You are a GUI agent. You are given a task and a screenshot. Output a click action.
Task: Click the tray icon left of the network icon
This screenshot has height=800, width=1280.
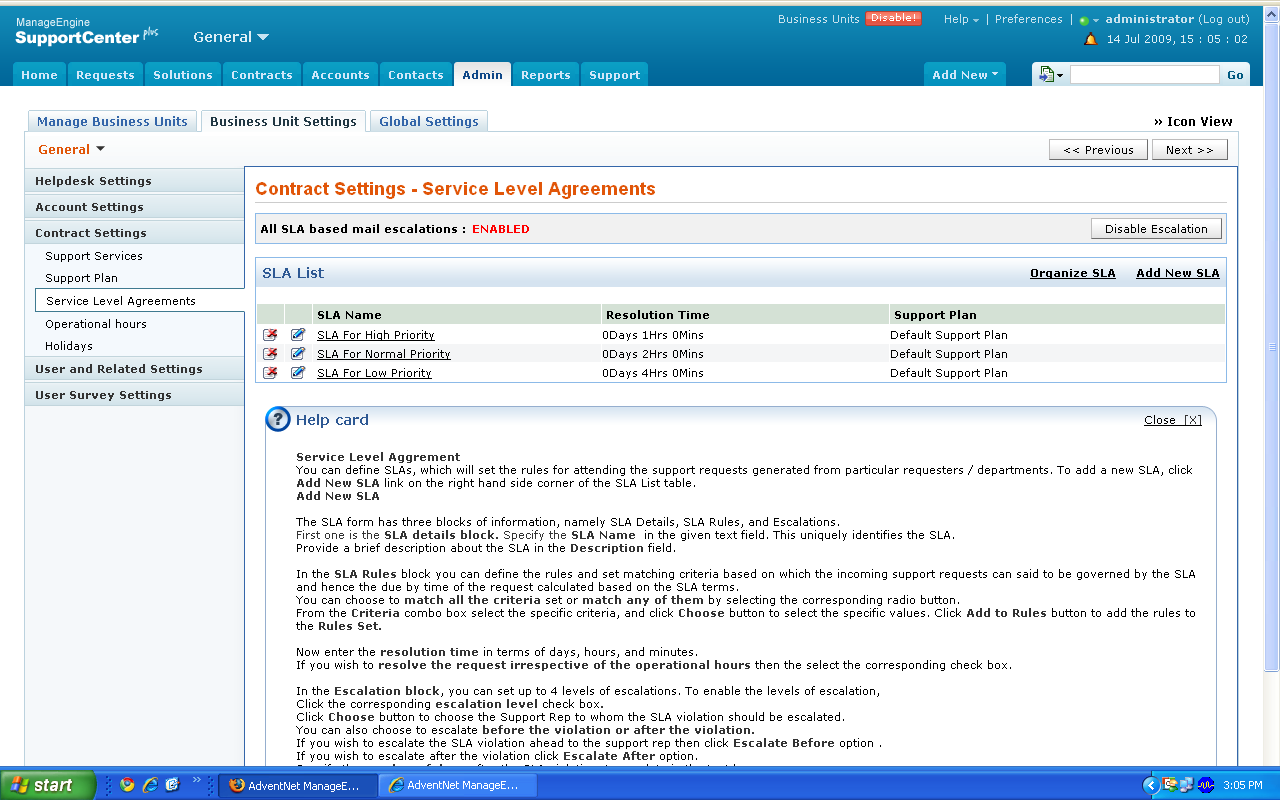(1169, 785)
